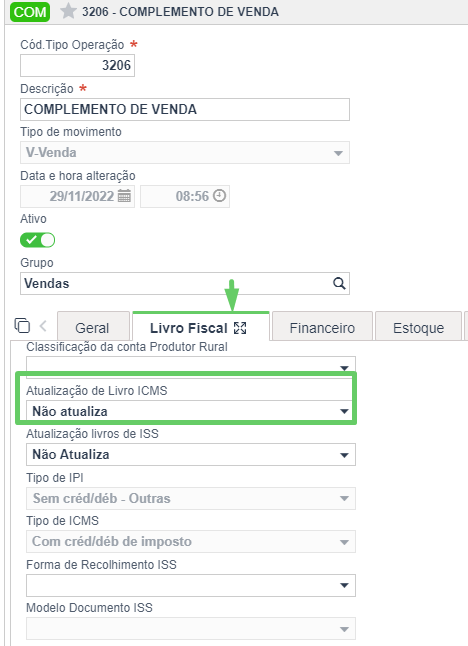This screenshot has height=646, width=468.
Task: Open the Estoque tab
Action: (x=418, y=328)
